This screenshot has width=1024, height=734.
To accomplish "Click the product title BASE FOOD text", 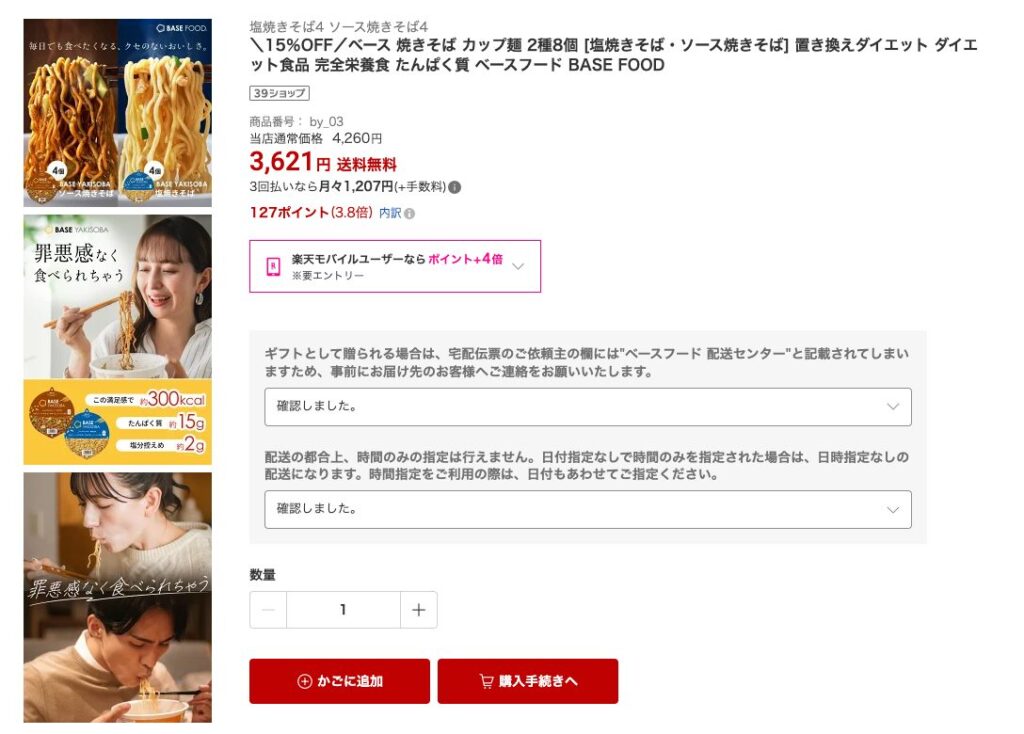I will click(x=616, y=65).
